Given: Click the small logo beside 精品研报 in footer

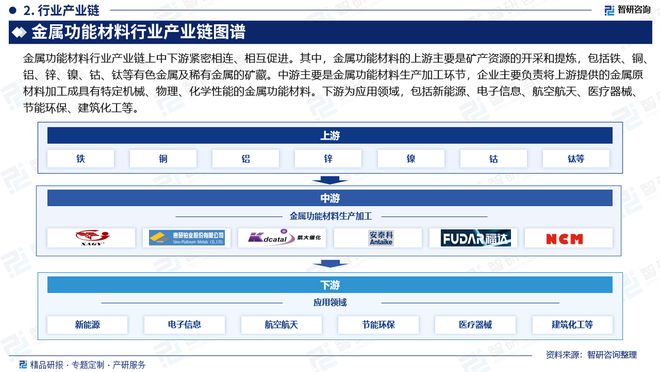Looking at the screenshot, I should 23,364.
